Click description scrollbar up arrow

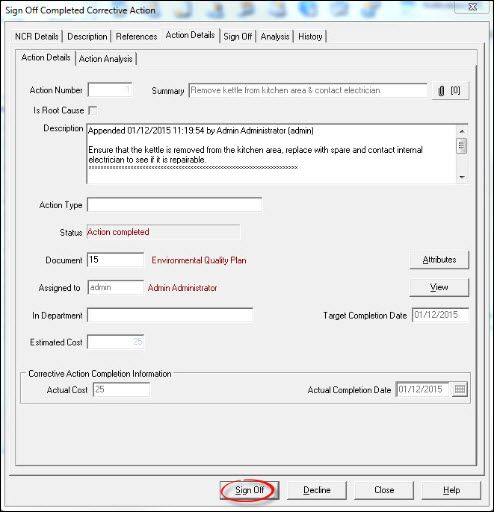click(x=462, y=131)
